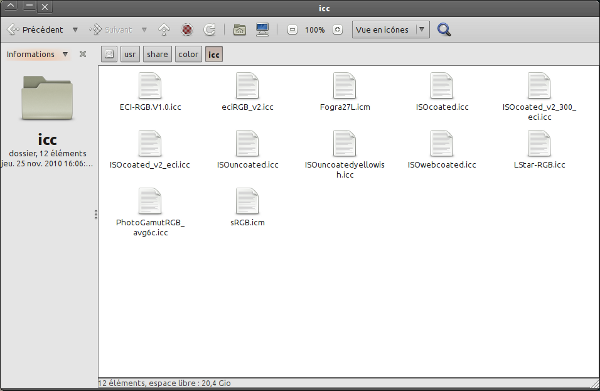Screen dimensions: 600x391
Task: Select the eciRGB_v2.icc file icon
Action: 247,86
